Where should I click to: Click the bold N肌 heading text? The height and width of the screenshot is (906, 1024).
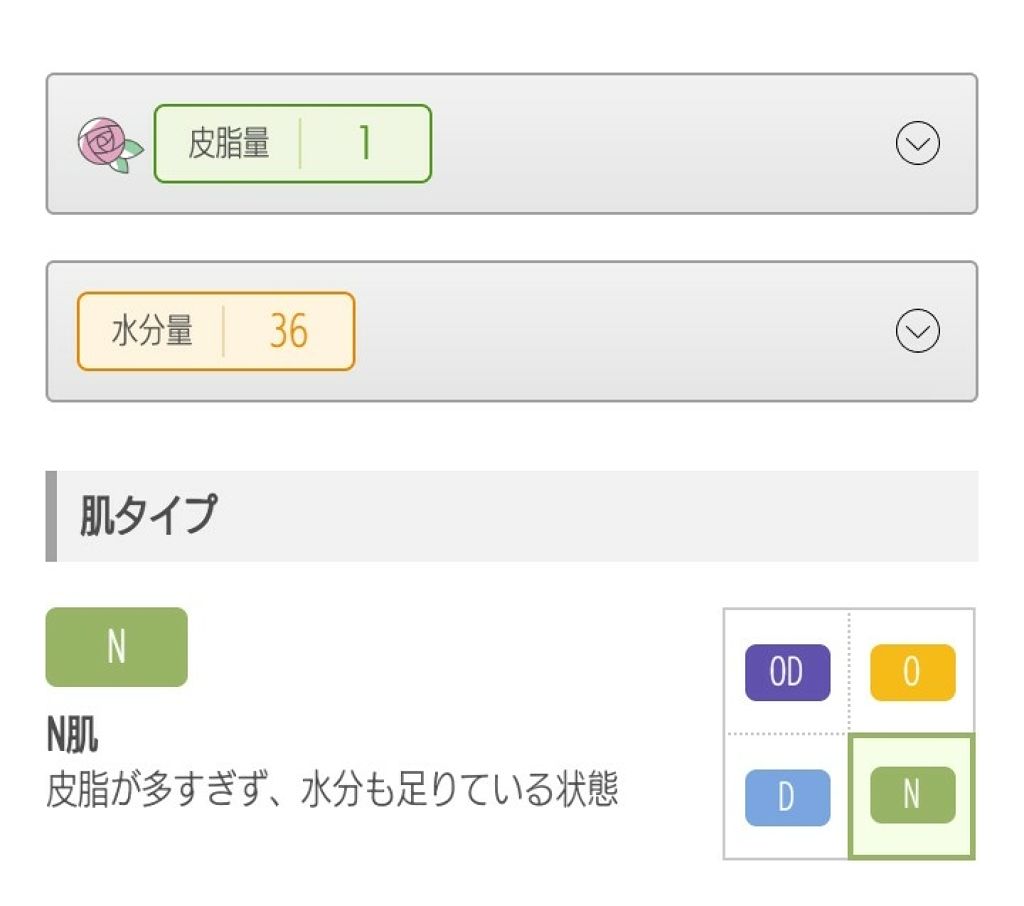tap(72, 737)
